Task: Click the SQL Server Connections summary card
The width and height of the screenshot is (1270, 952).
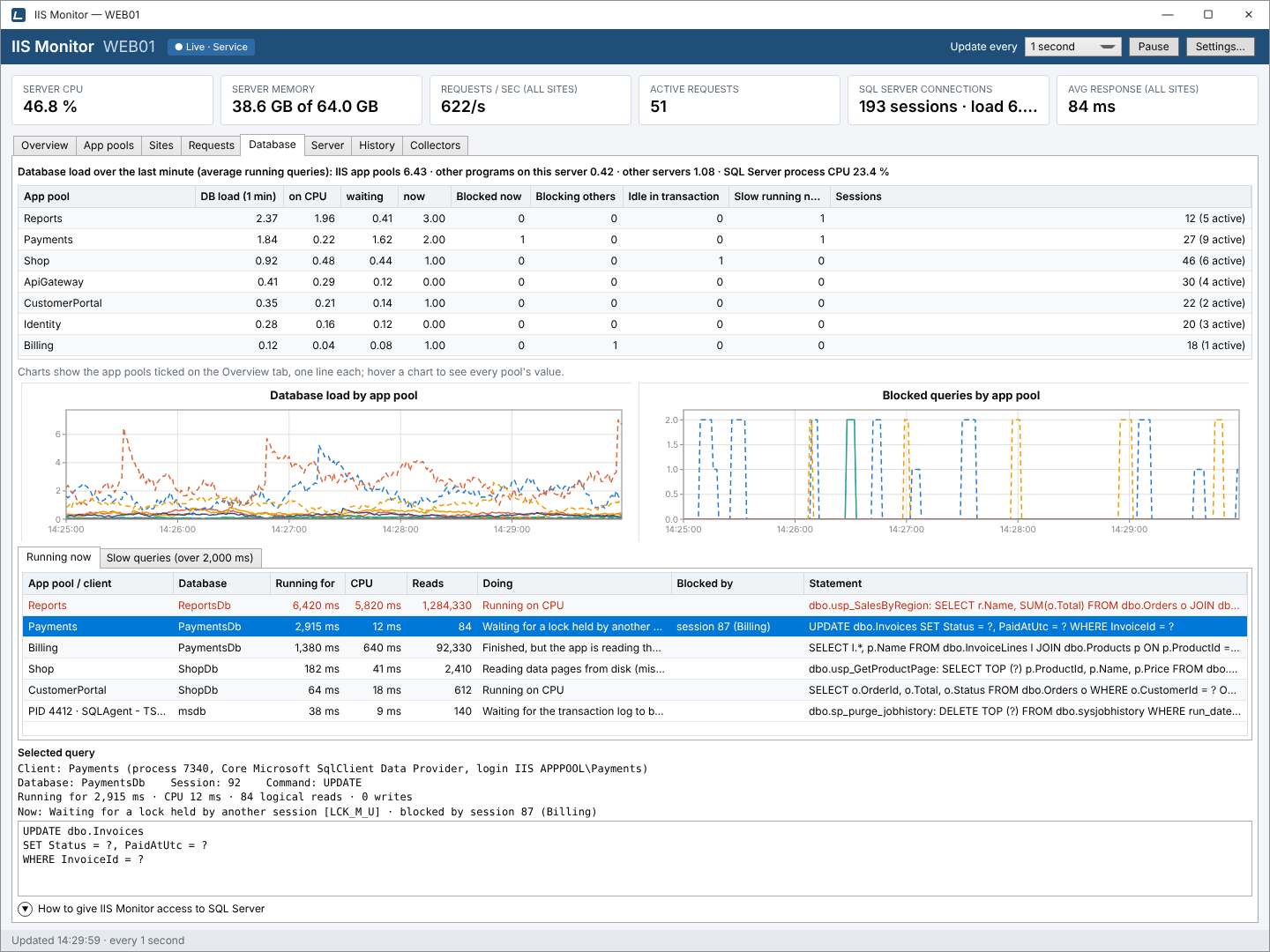Action: (x=948, y=100)
